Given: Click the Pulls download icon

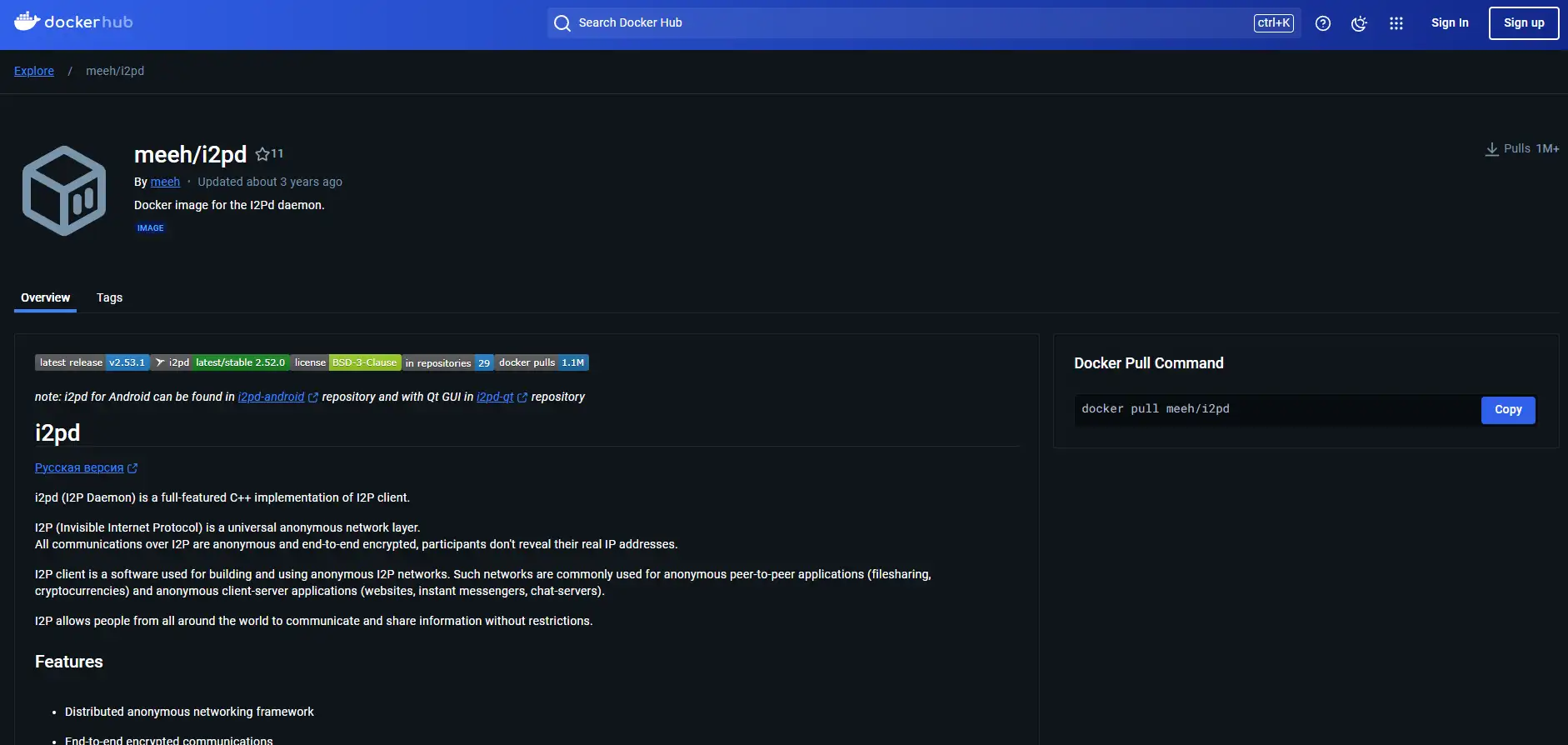Looking at the screenshot, I should pyautogui.click(x=1492, y=149).
